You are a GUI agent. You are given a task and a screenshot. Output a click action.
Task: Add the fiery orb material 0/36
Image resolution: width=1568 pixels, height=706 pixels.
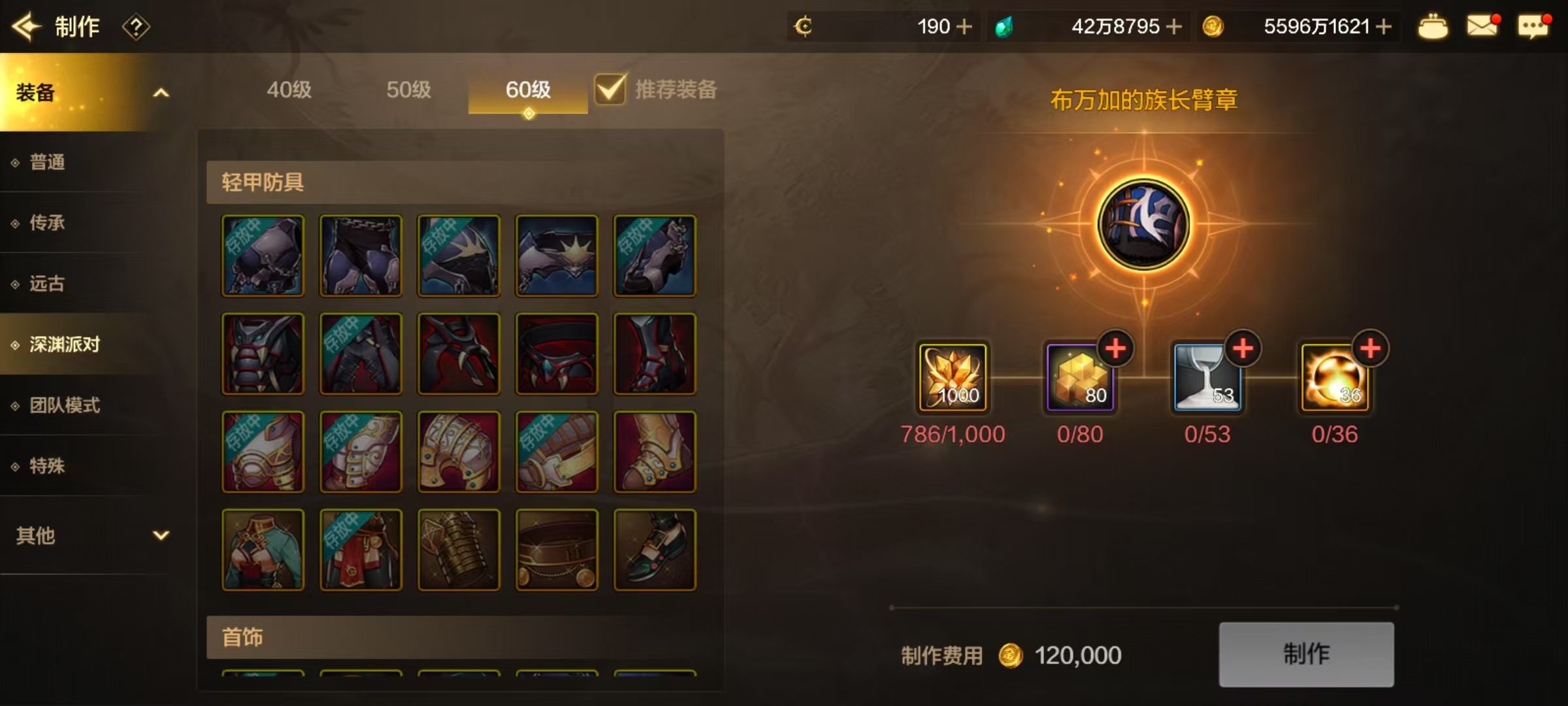(x=1369, y=348)
